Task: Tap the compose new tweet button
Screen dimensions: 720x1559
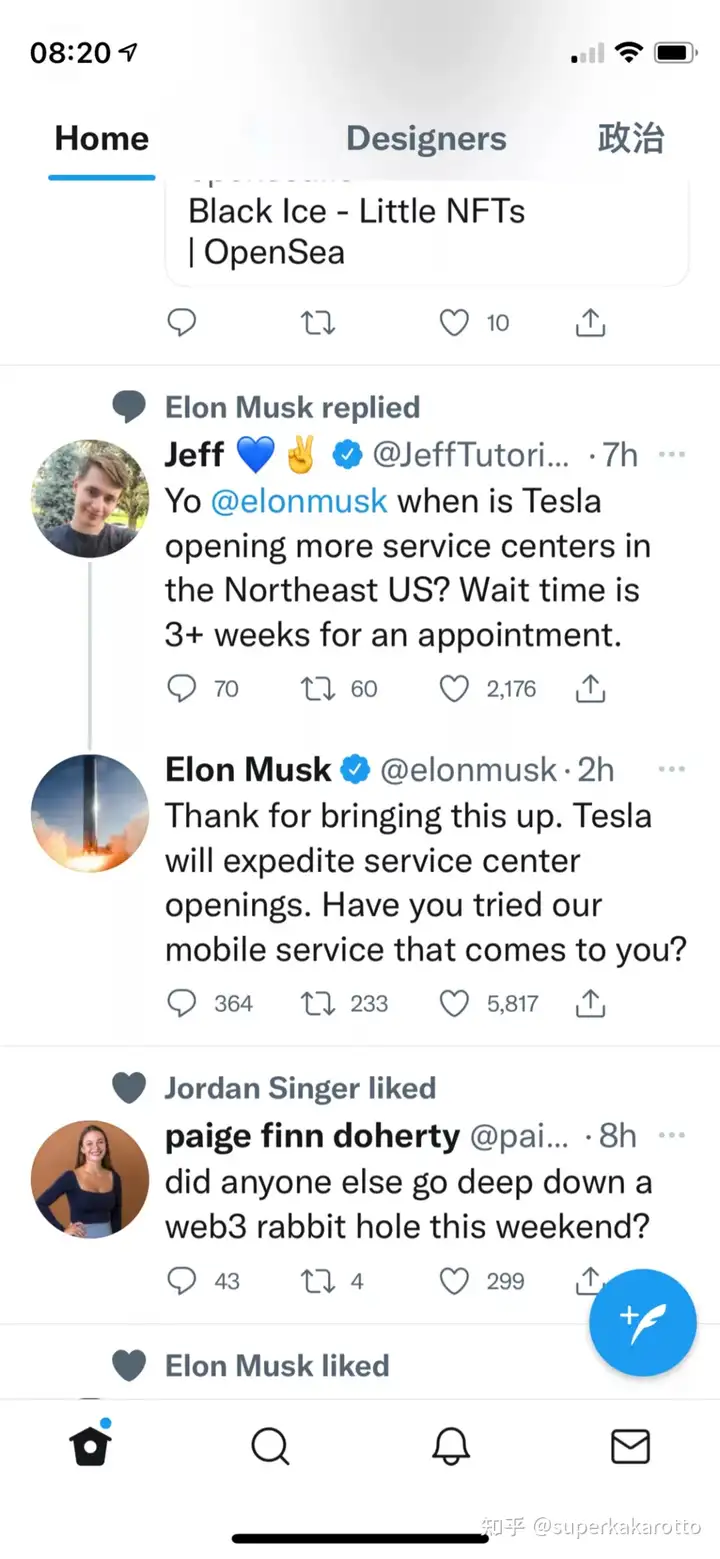Action: (642, 1322)
